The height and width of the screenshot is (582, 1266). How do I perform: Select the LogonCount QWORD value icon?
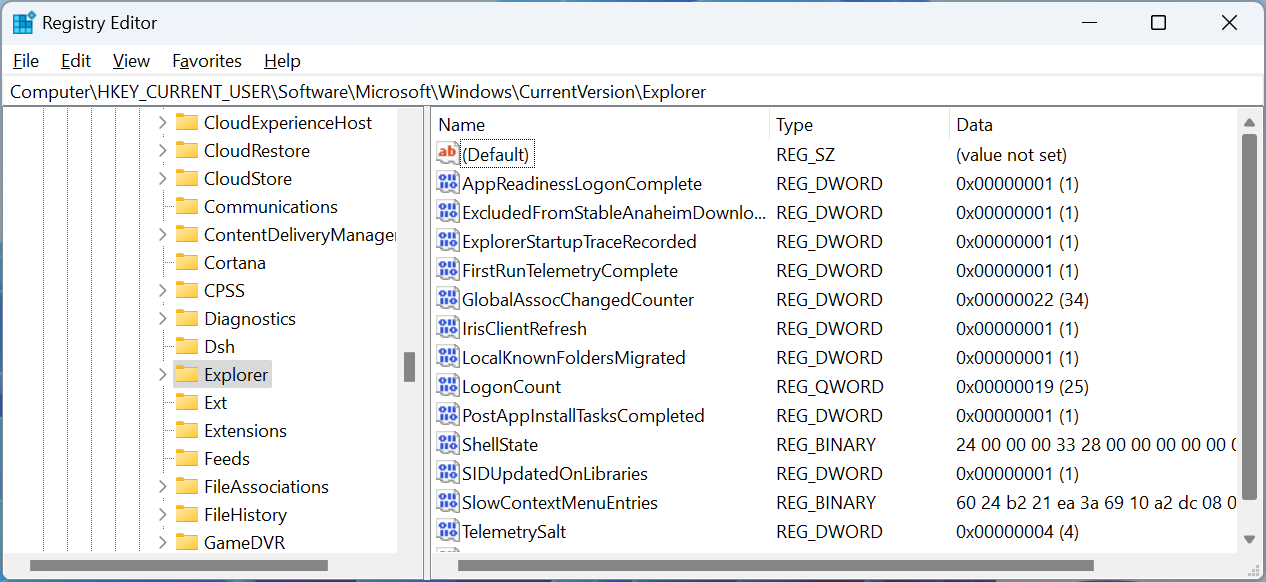(447, 386)
